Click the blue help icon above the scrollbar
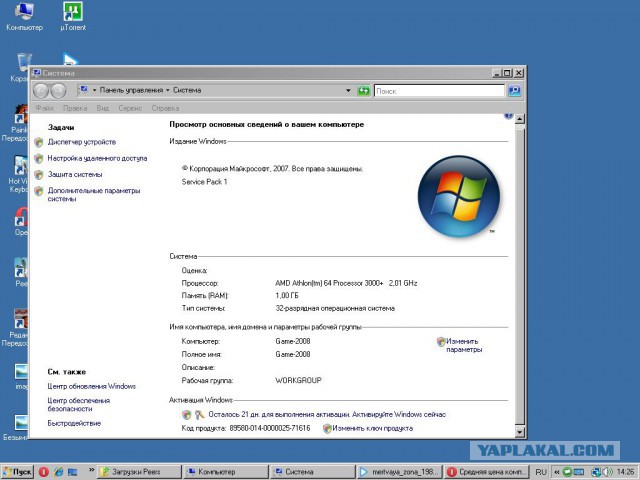 pos(508,116)
